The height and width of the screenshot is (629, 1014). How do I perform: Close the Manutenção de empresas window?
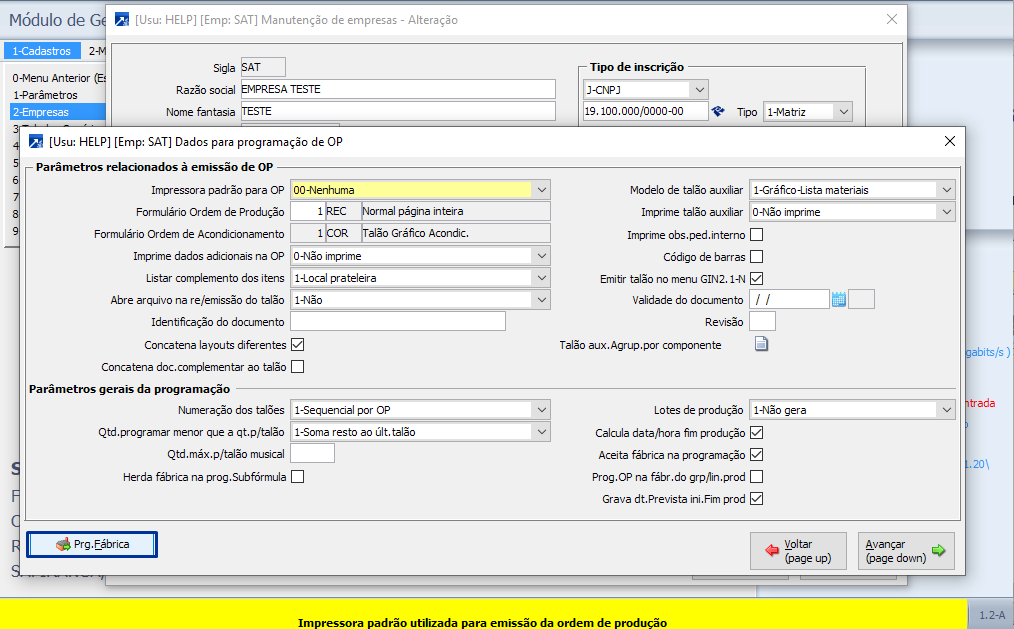892,19
